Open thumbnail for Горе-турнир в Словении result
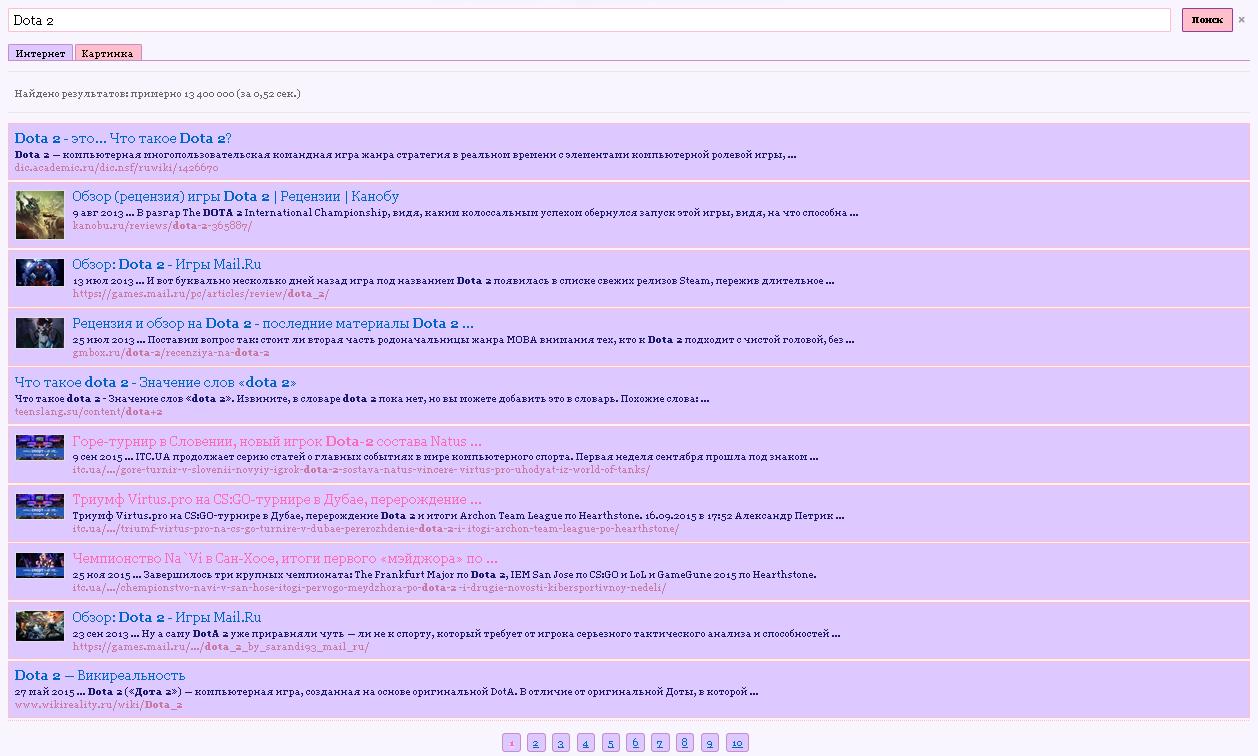 (40, 447)
